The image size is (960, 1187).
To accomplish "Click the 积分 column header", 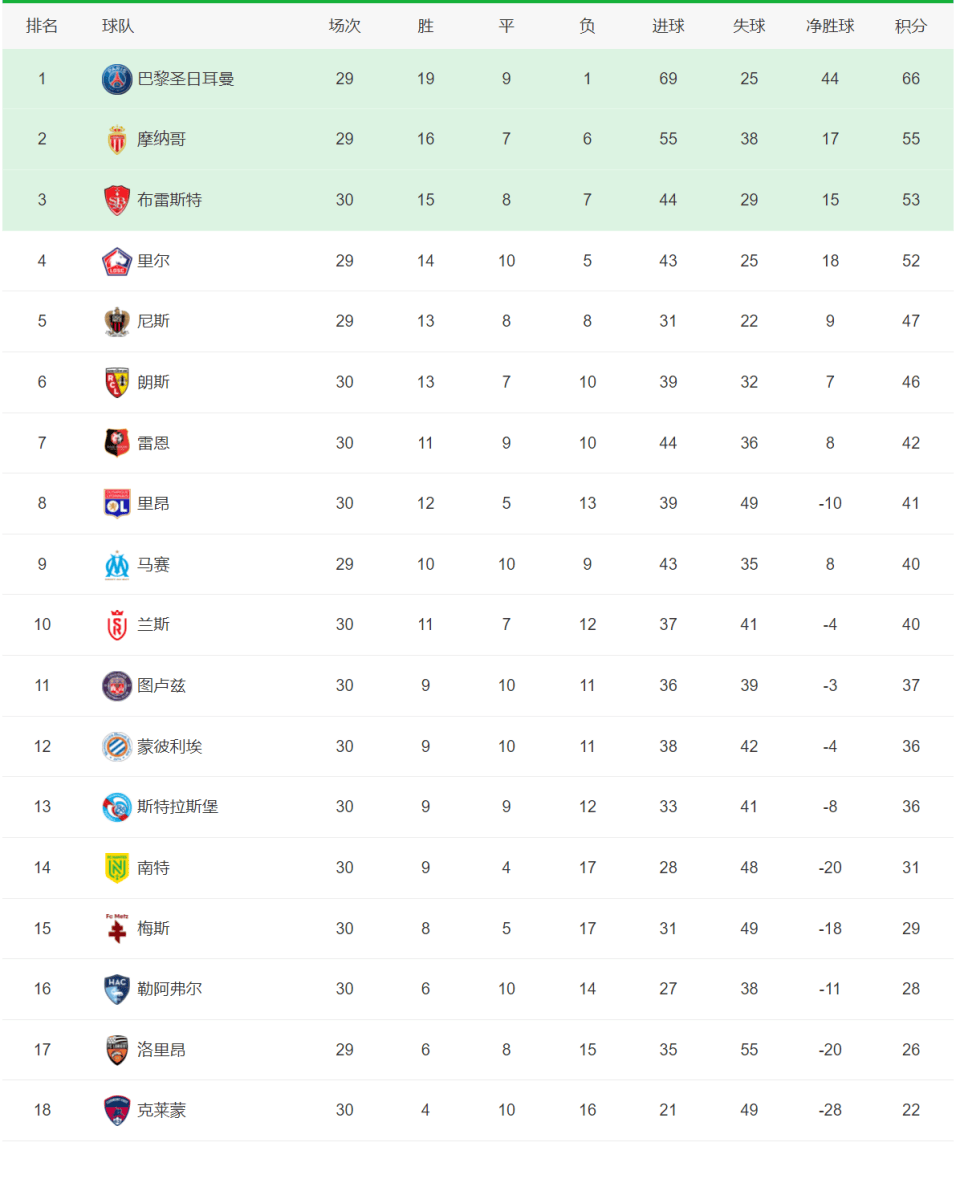I will 910,26.
